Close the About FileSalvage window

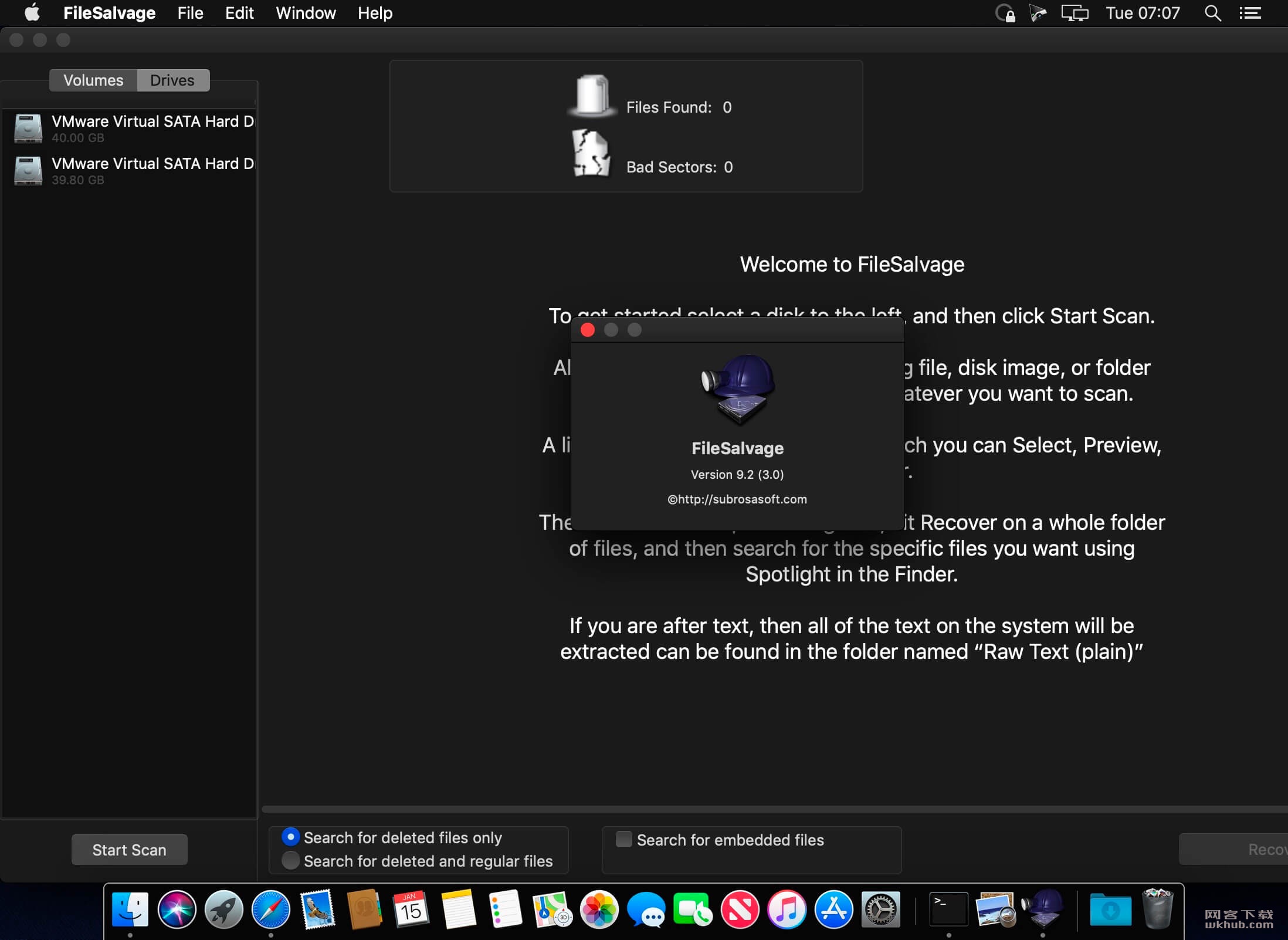pos(588,330)
